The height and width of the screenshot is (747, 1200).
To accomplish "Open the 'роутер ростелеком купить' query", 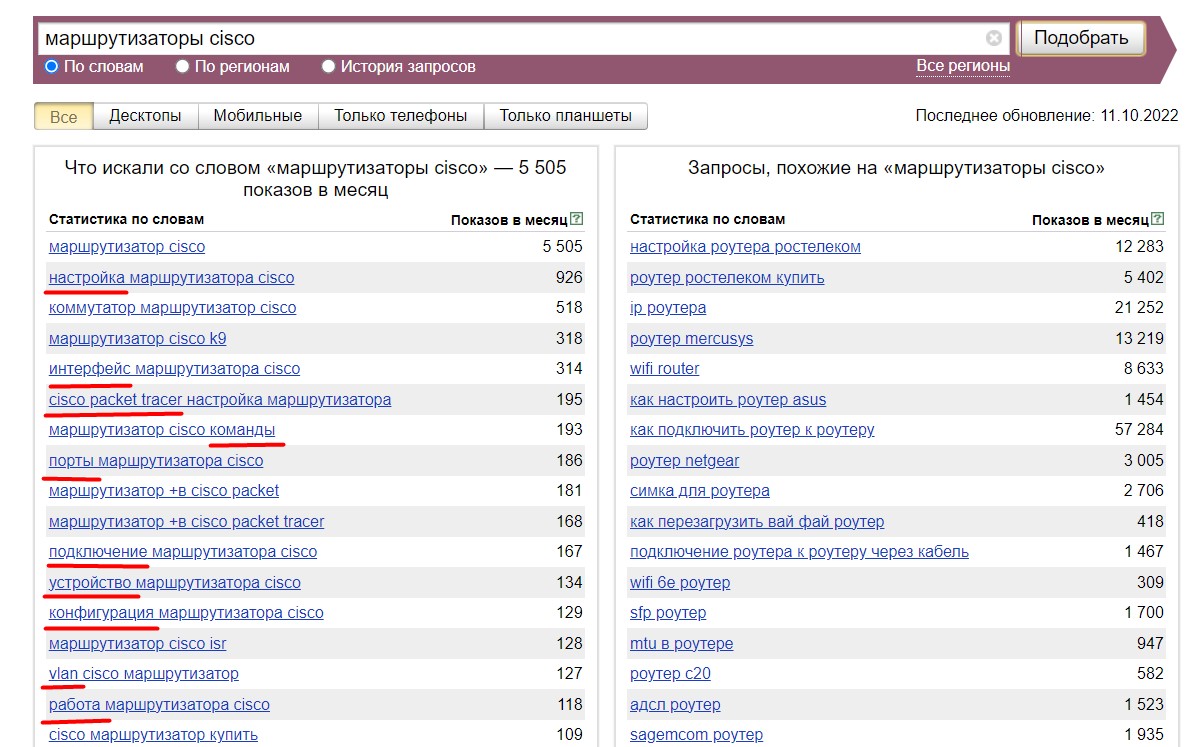I will [x=727, y=277].
